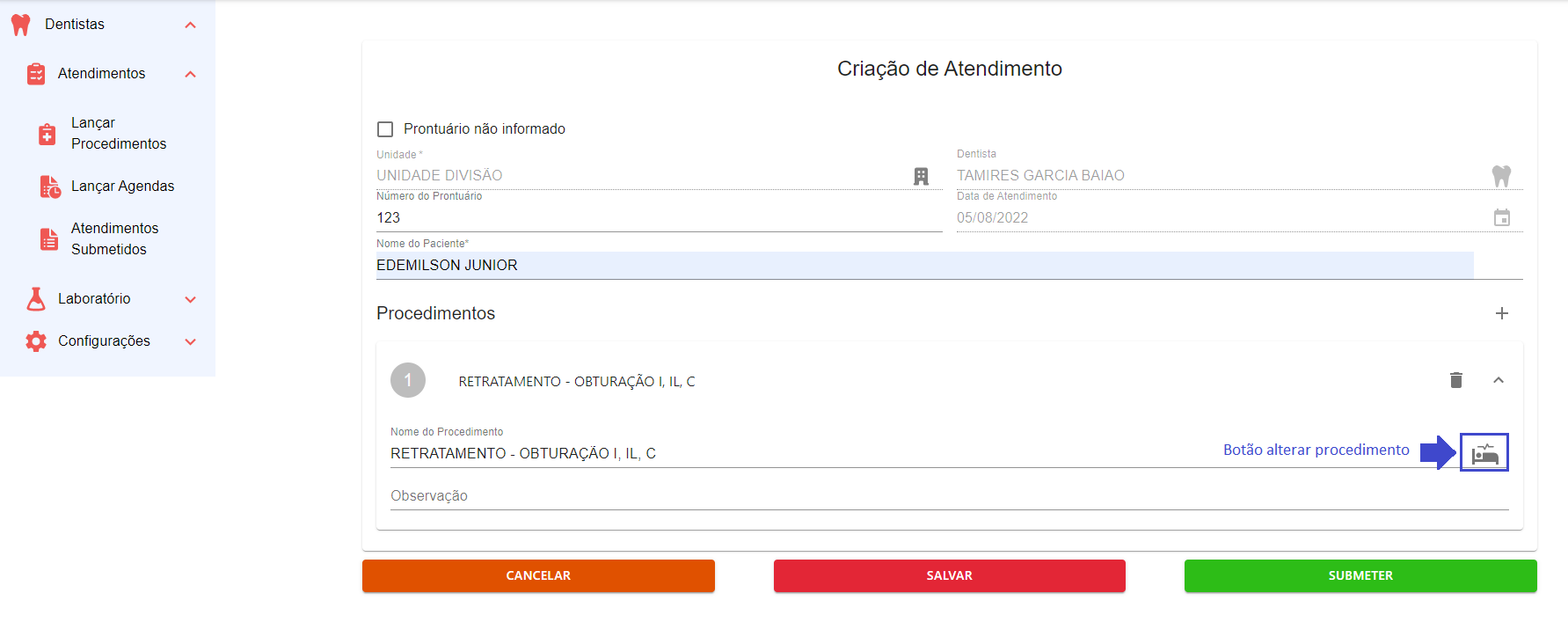This screenshot has width=1568, height=637.
Task: Click the change procedure icon button
Action: [x=1484, y=453]
